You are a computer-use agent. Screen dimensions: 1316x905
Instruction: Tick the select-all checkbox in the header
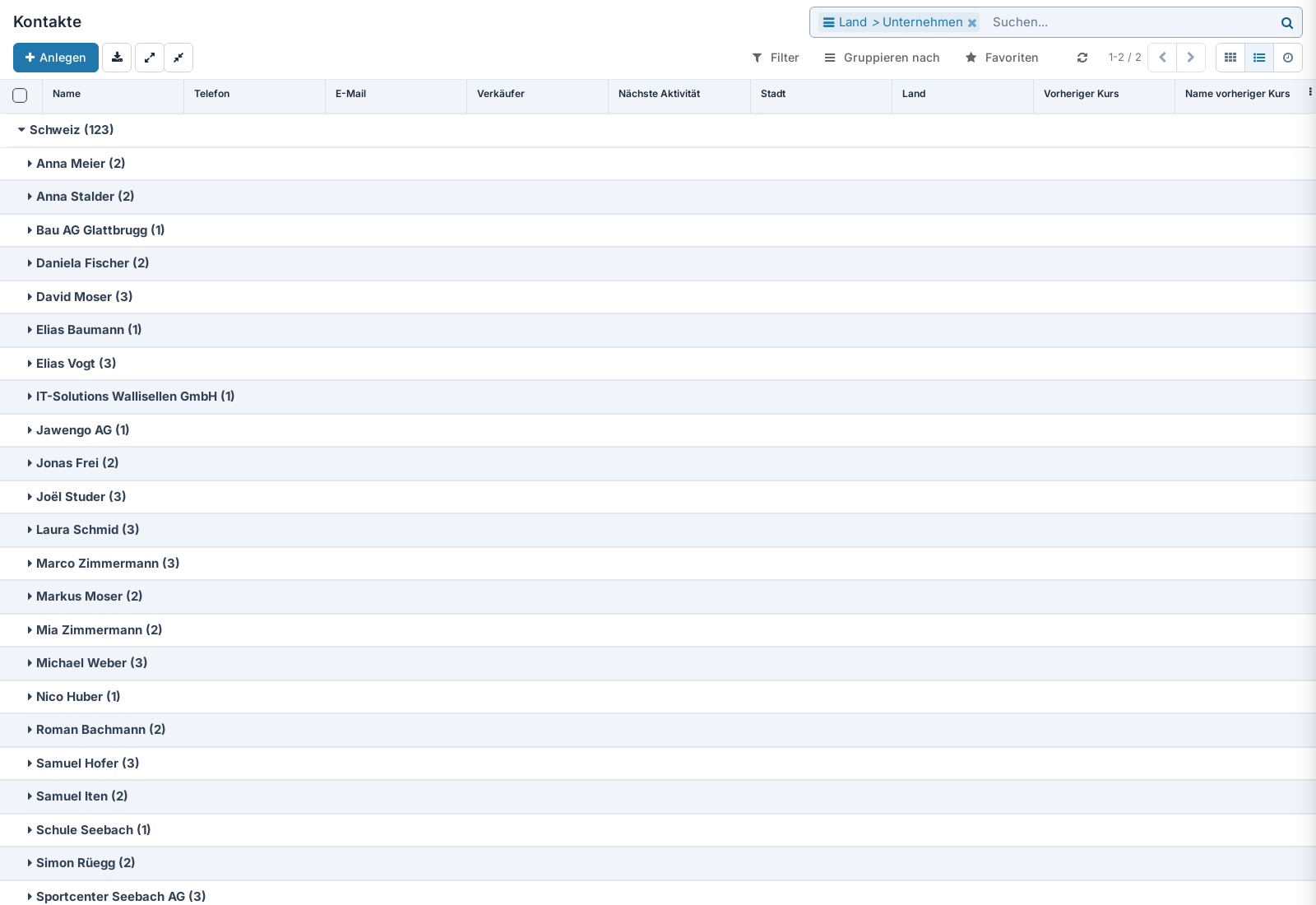point(20,95)
